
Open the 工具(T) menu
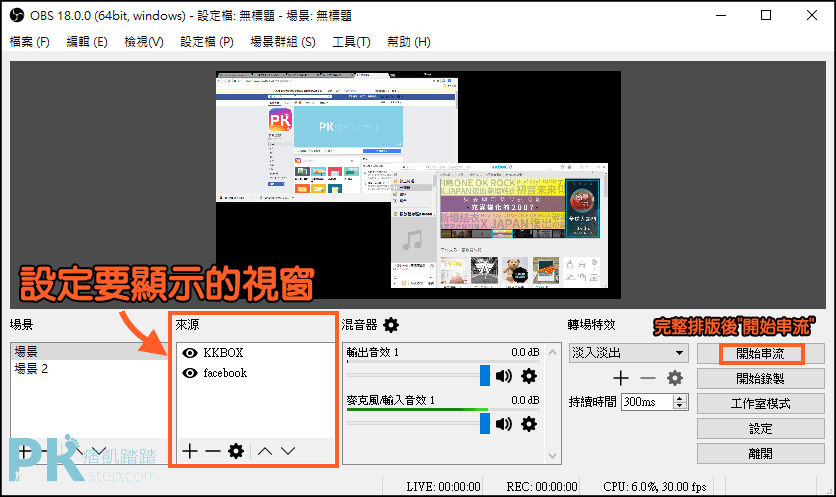[351, 42]
